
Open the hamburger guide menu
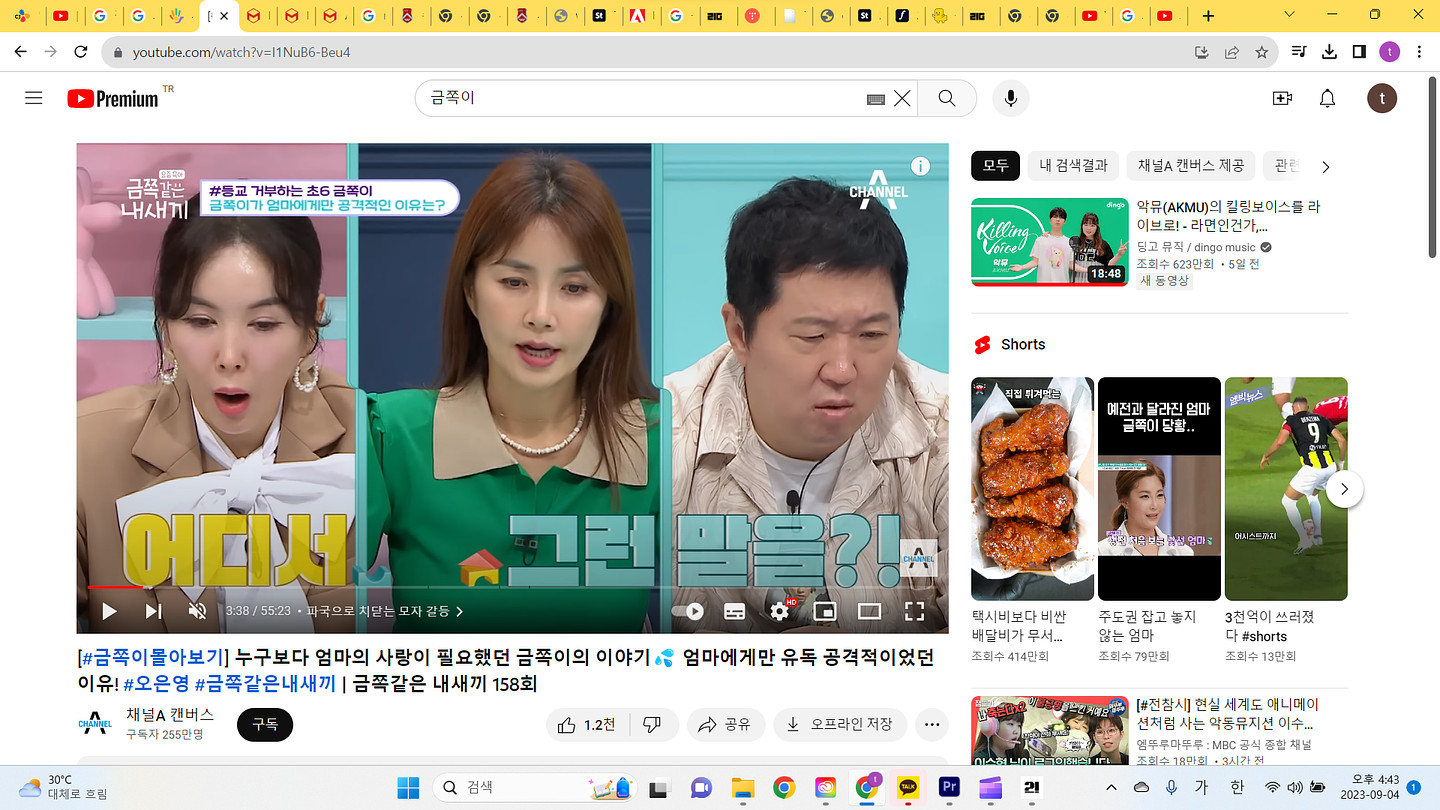click(34, 98)
